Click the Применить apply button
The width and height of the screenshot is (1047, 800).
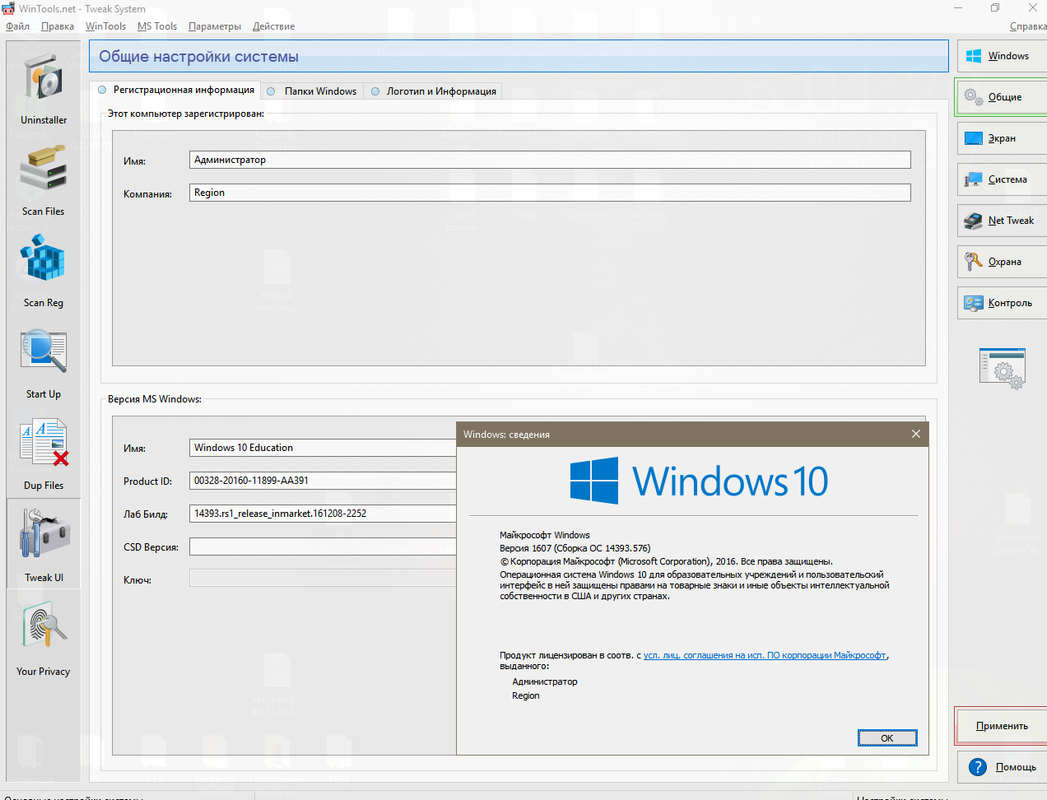[x=1002, y=726]
